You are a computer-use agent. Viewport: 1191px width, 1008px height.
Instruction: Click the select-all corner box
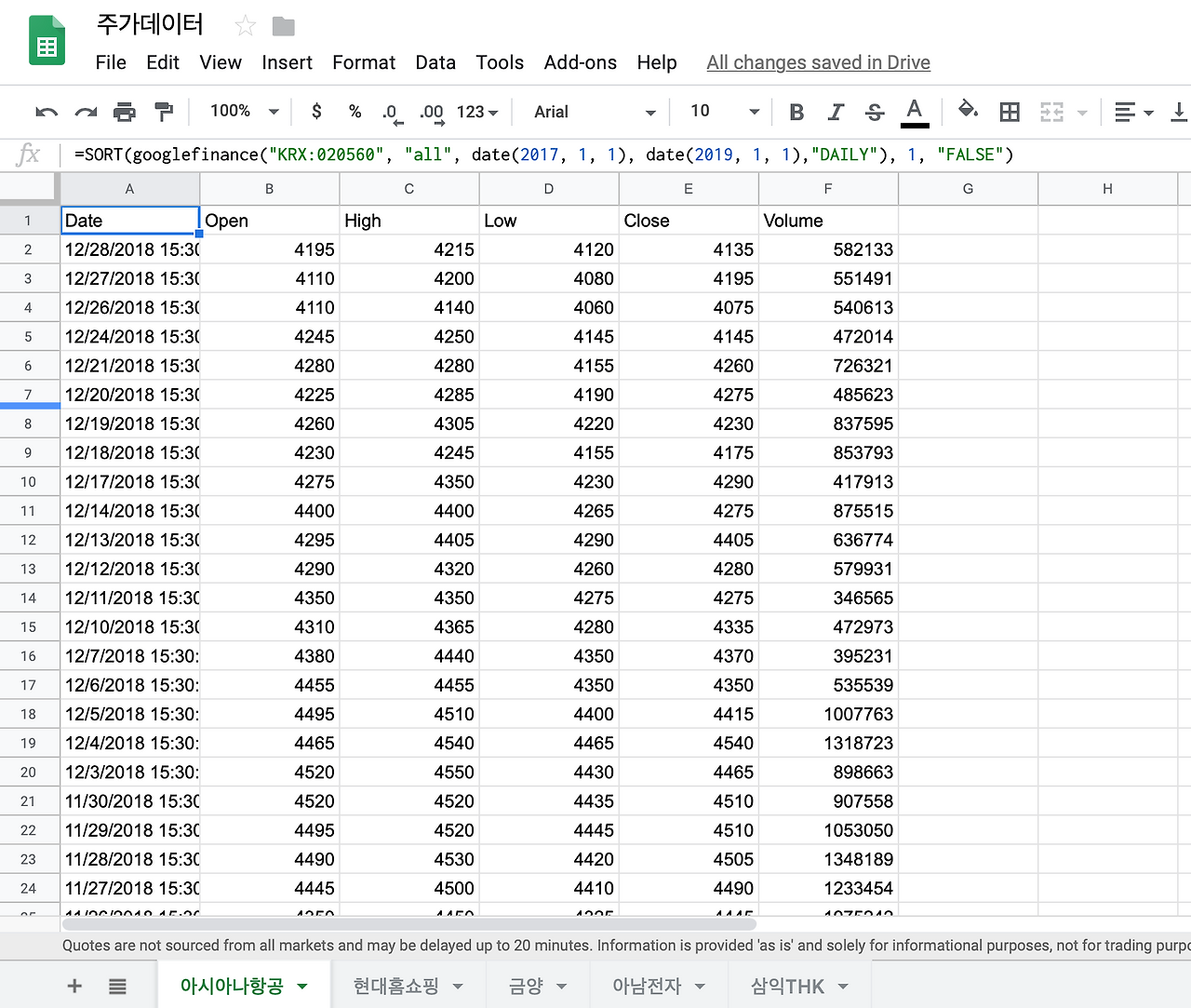tap(29, 189)
